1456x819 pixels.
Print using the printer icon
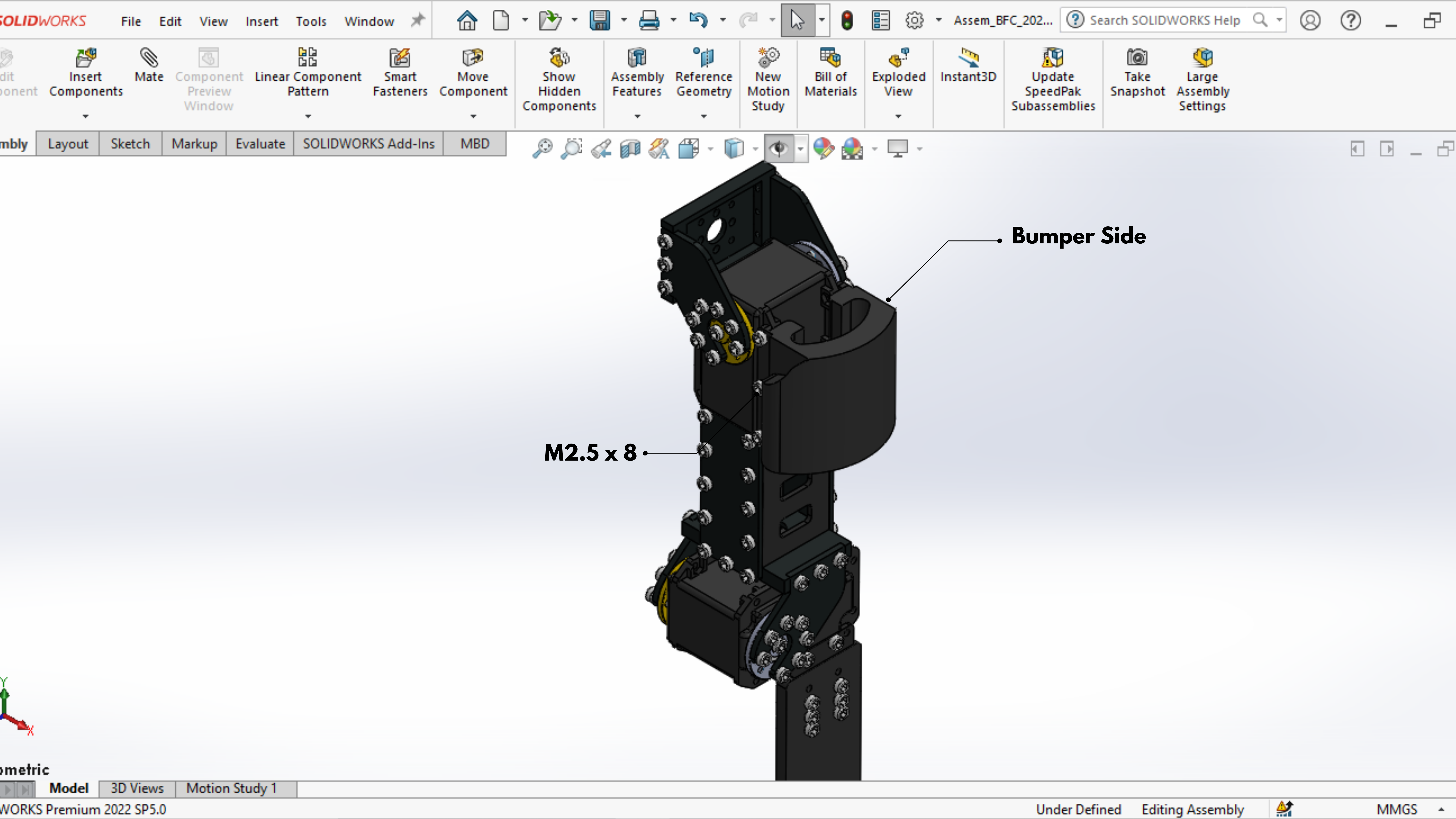click(x=649, y=20)
